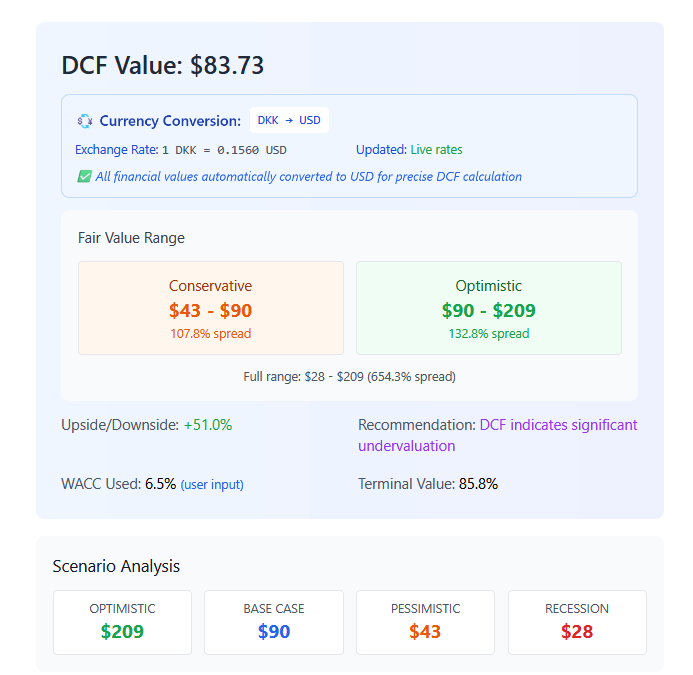Click the Base Case $90 scenario card
The width and height of the screenshot is (693, 675).
273,622
